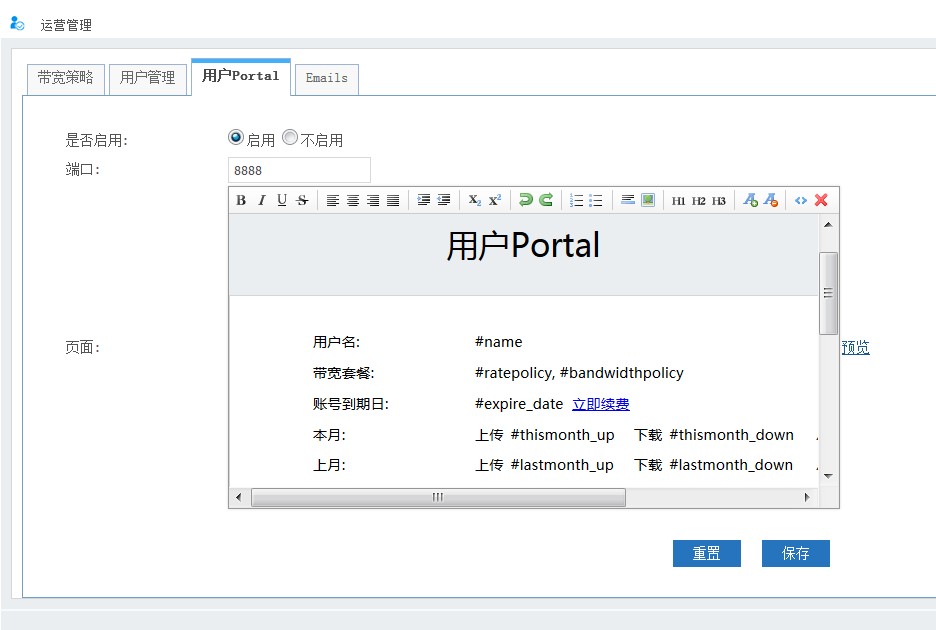Center align the text
This screenshot has width=936, height=630.
pyautogui.click(x=353, y=200)
